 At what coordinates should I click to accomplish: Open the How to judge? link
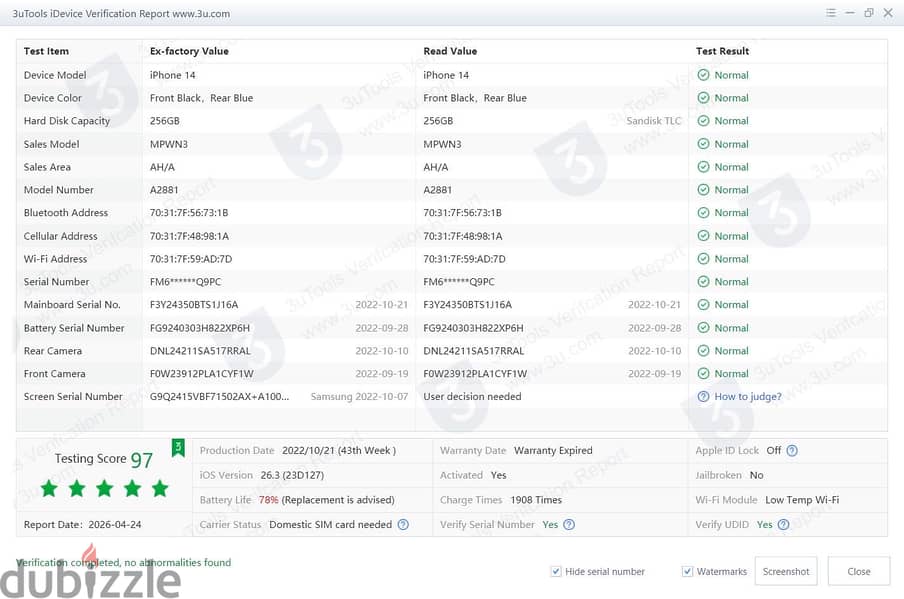(748, 397)
